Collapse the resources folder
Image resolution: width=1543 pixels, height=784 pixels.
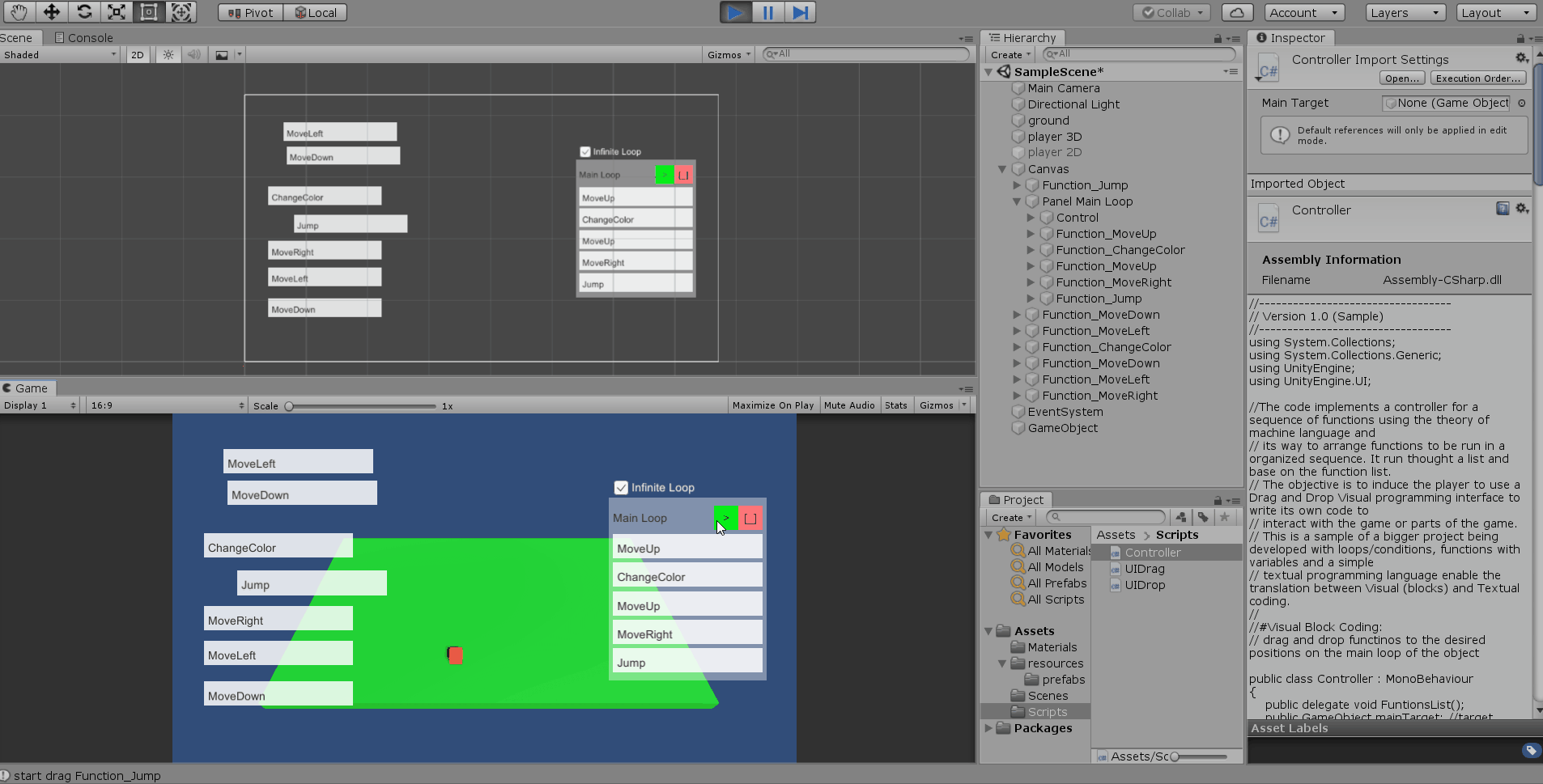1002,663
